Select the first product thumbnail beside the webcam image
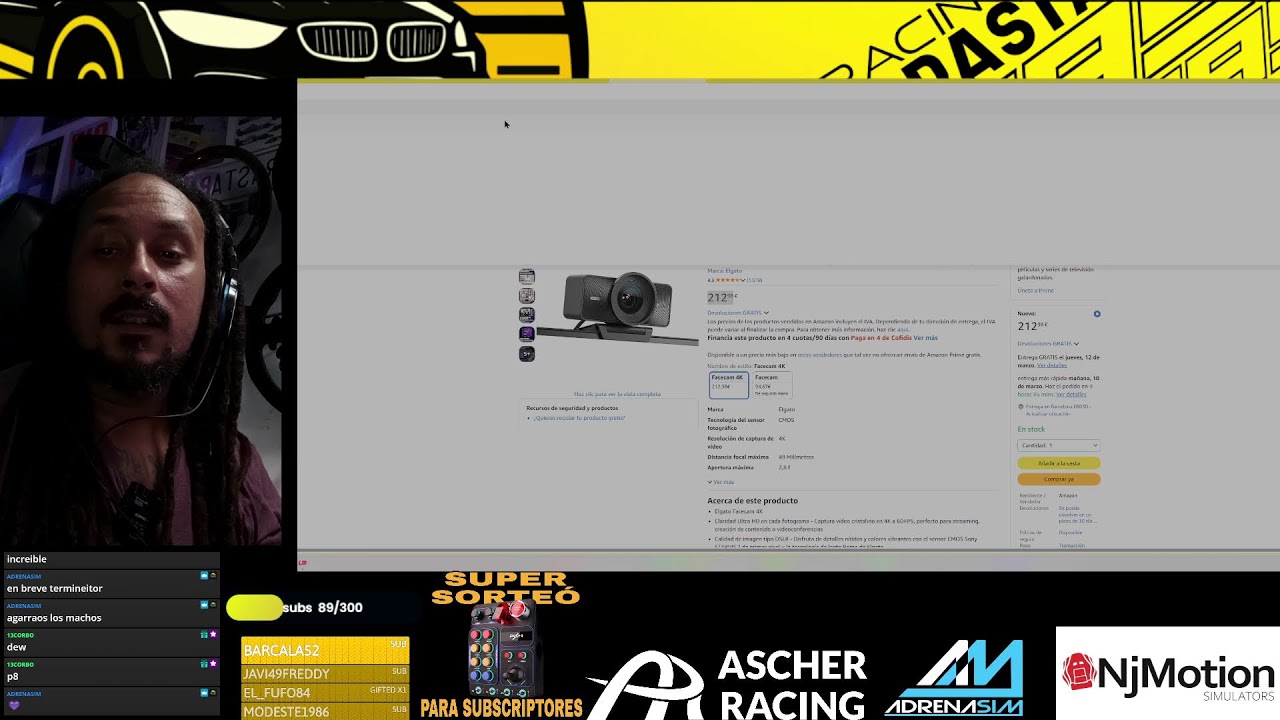The height and width of the screenshot is (720, 1280). click(x=527, y=276)
